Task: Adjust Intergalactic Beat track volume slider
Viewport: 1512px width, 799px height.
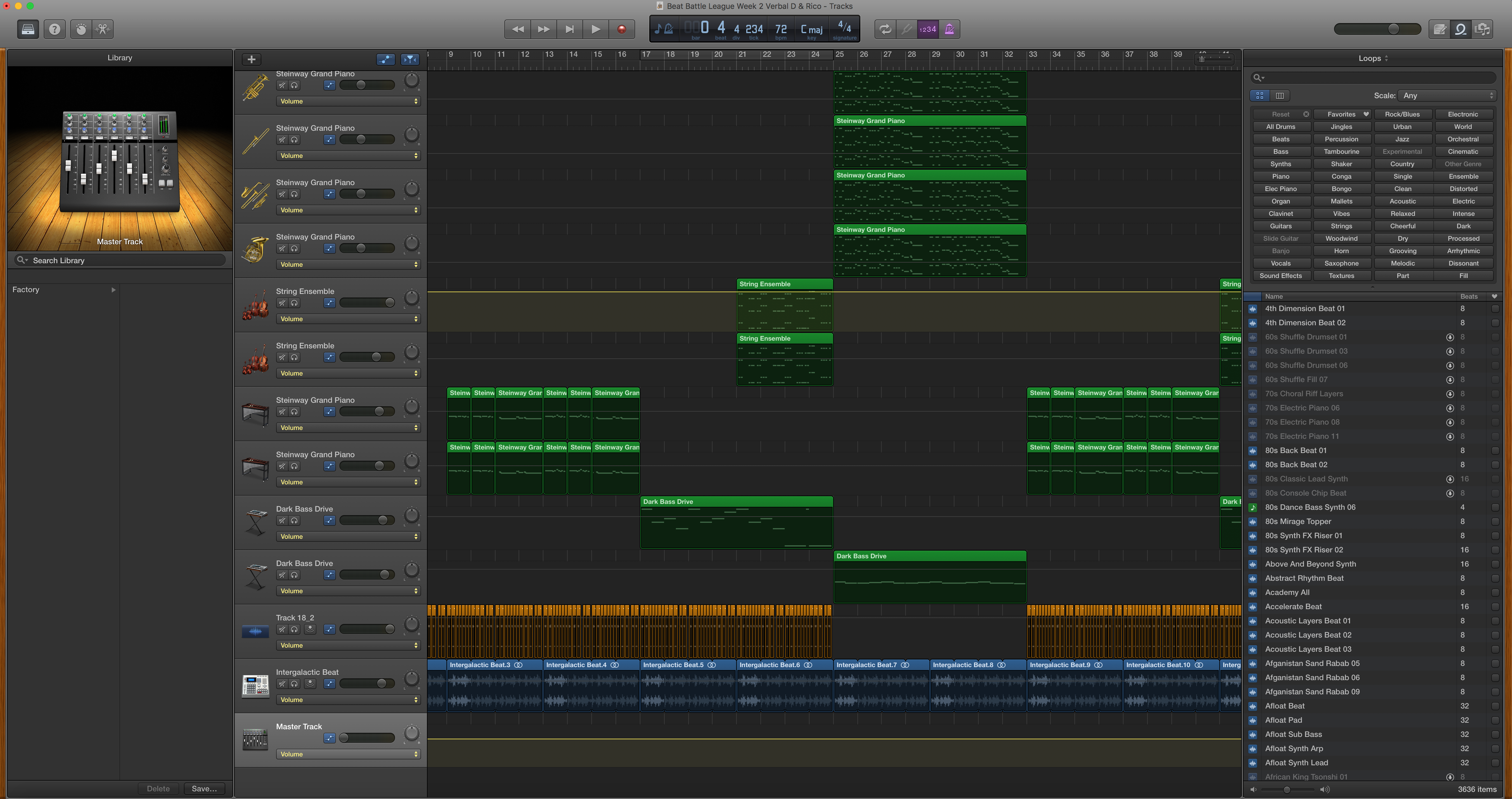Action: pyautogui.click(x=367, y=683)
